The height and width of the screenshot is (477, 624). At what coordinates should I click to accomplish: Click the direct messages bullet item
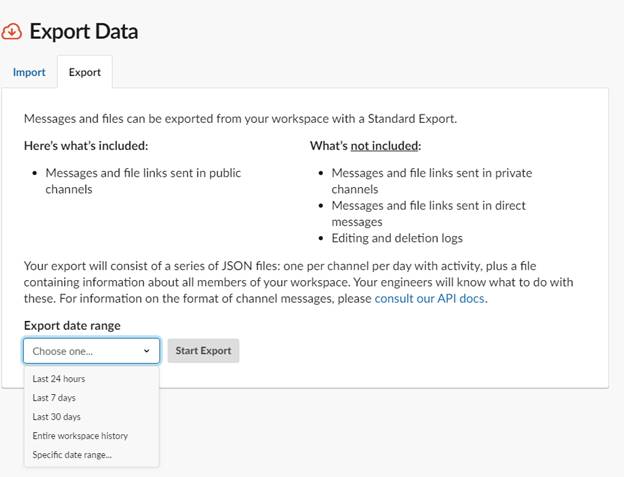point(429,214)
